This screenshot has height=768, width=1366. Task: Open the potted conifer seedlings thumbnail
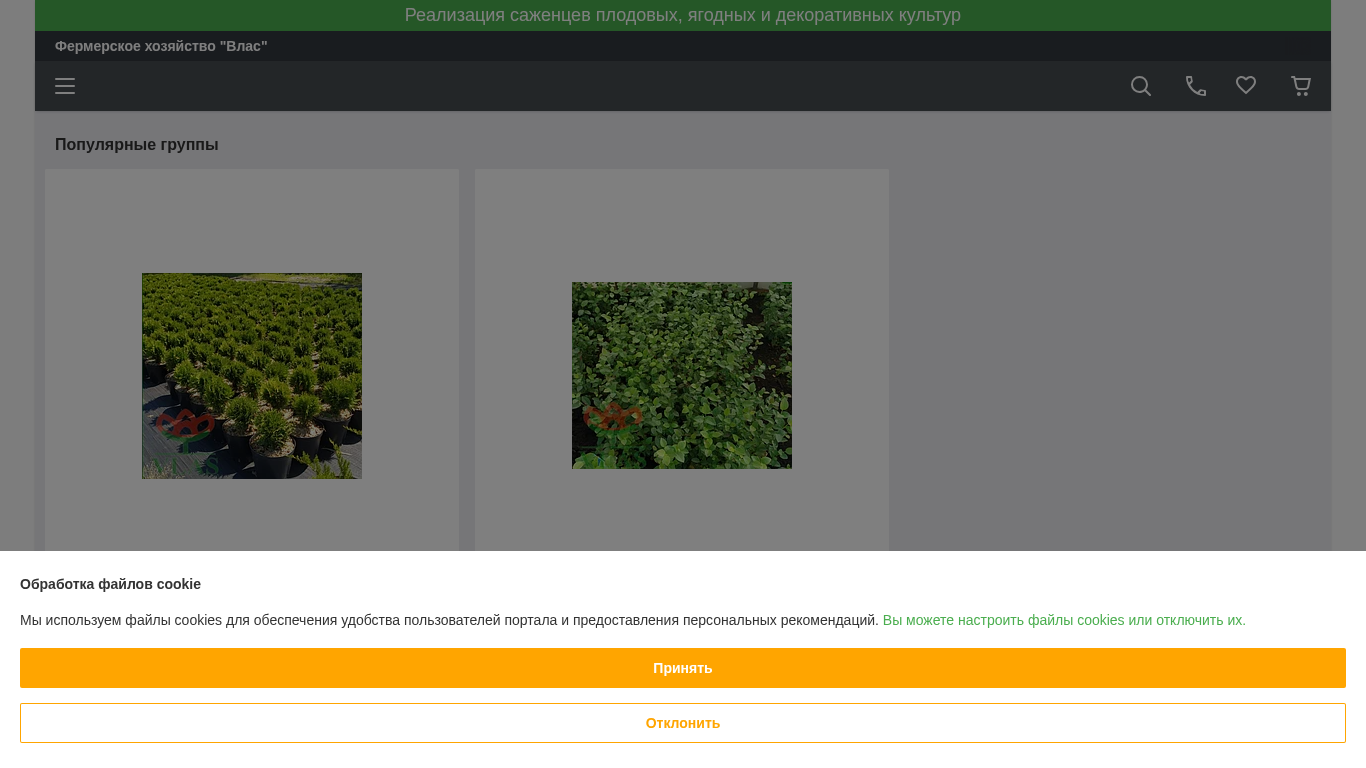click(252, 376)
